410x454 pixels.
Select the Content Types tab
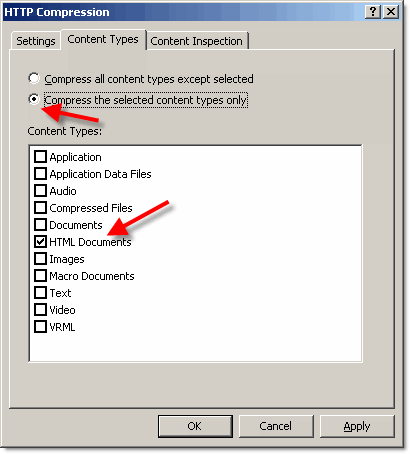(103, 39)
